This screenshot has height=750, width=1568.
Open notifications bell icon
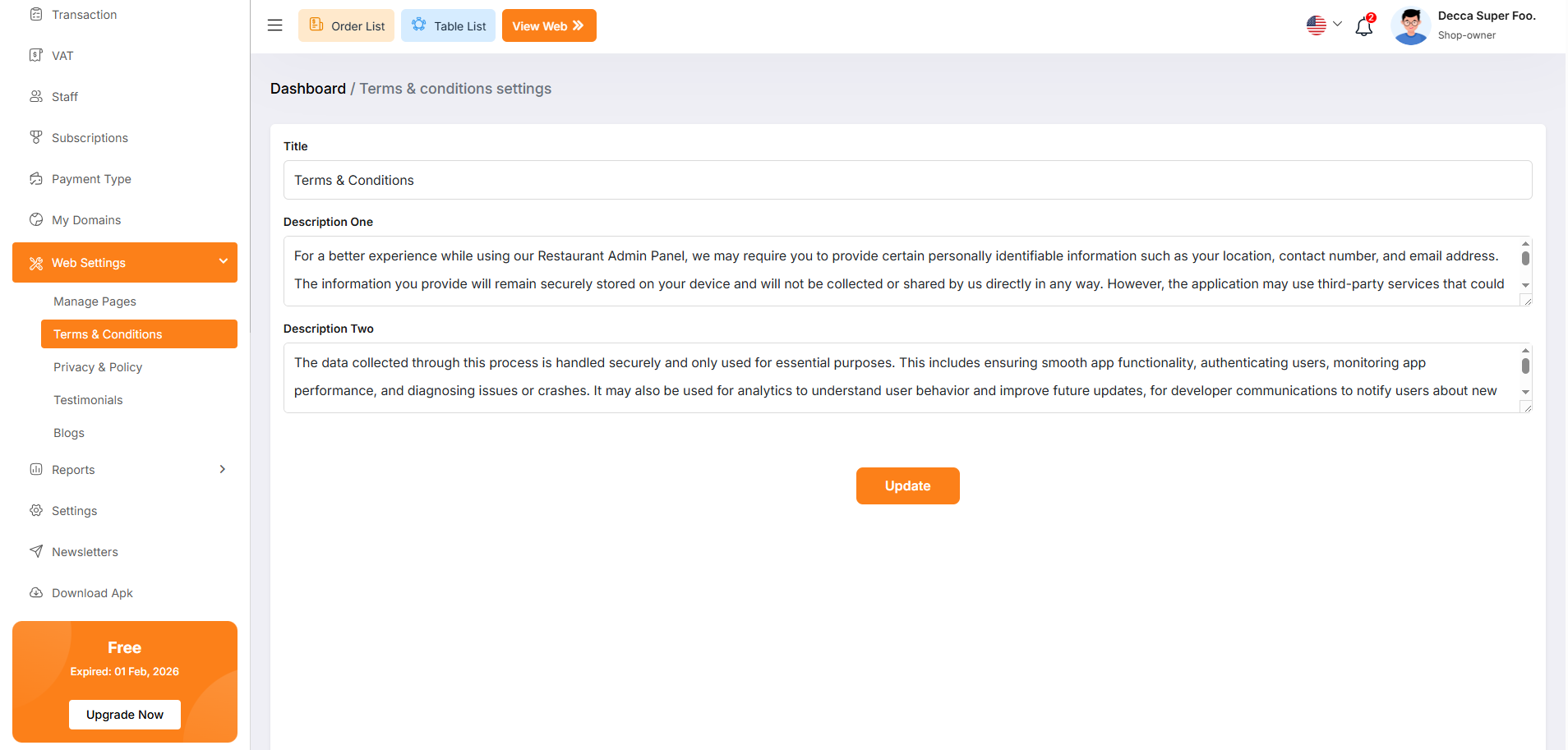click(1364, 26)
